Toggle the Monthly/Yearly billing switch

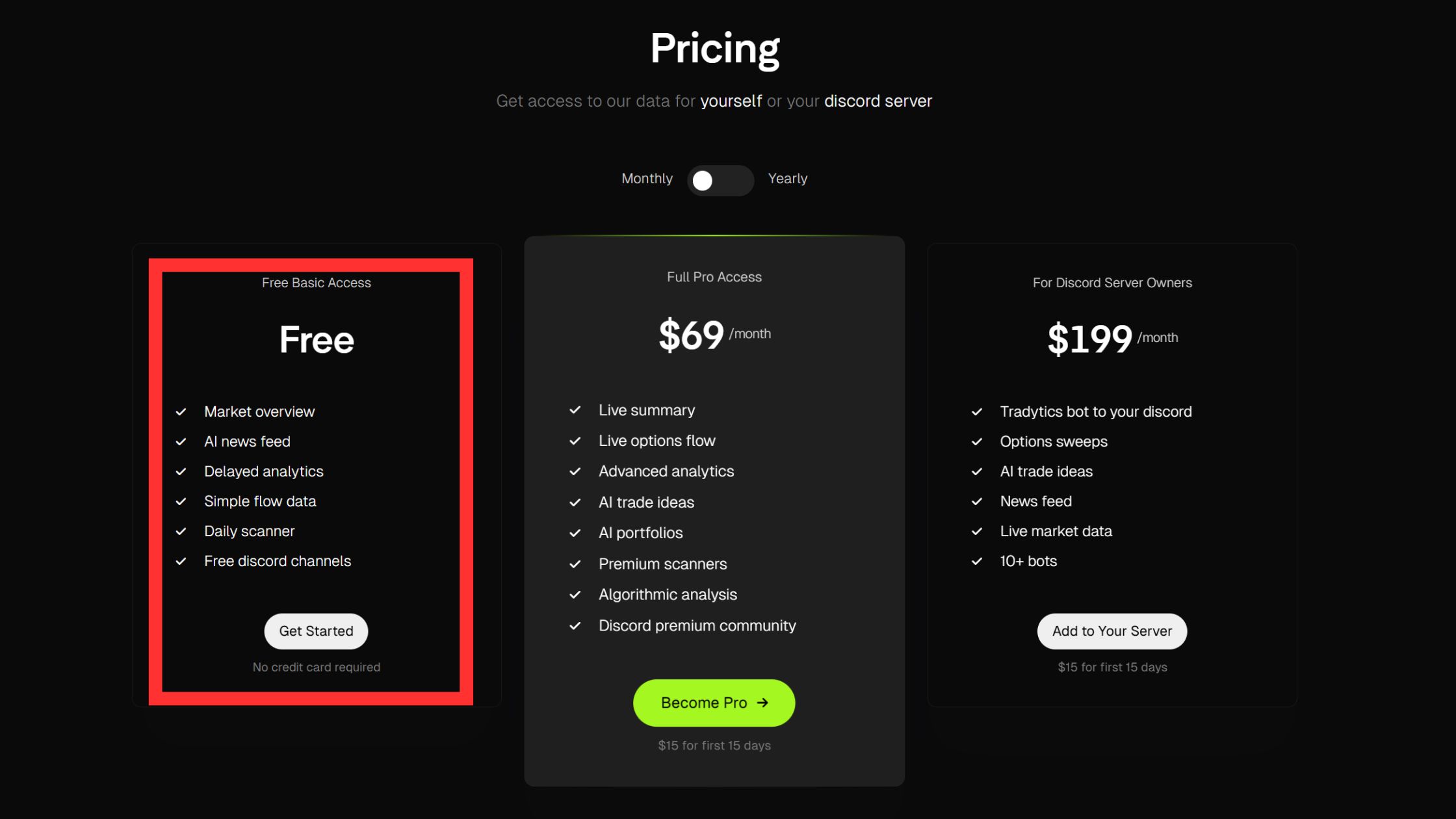coord(720,180)
